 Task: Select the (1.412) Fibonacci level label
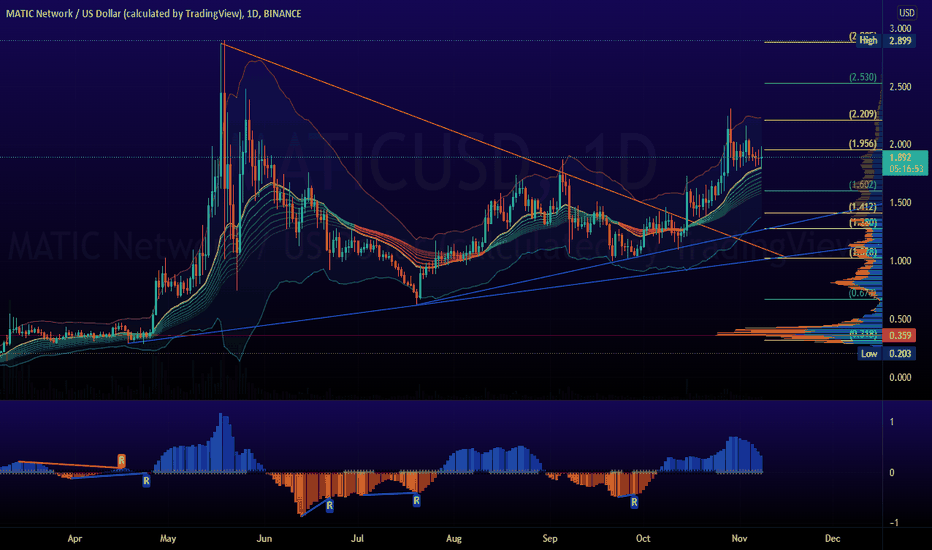coord(862,207)
